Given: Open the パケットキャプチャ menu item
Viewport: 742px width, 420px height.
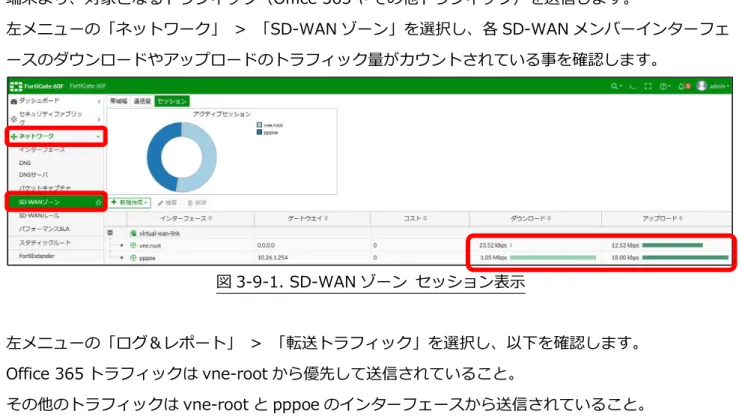Looking at the screenshot, I should click(45, 188).
